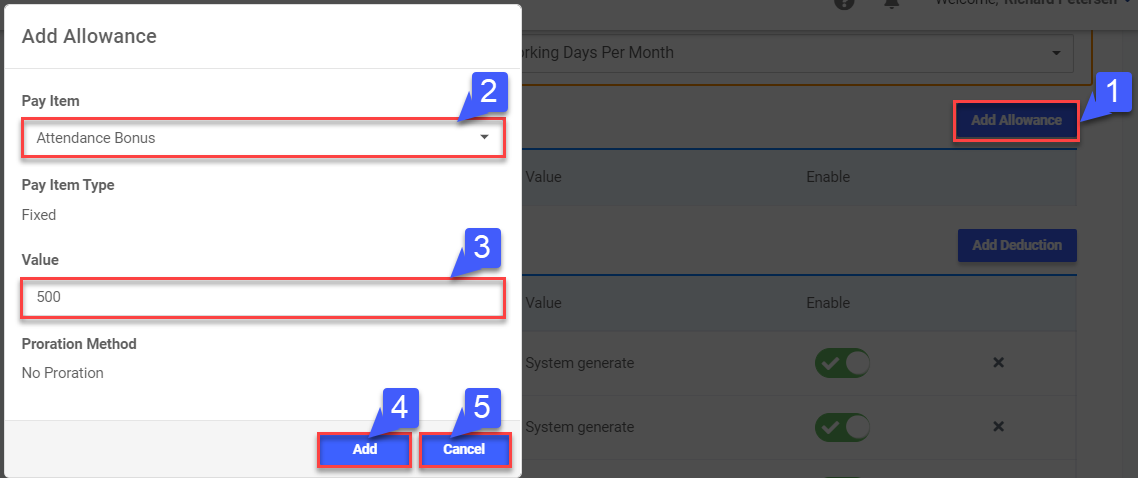The width and height of the screenshot is (1138, 478).
Task: Click the numbered callout badge 3
Action: pyautogui.click(x=480, y=247)
